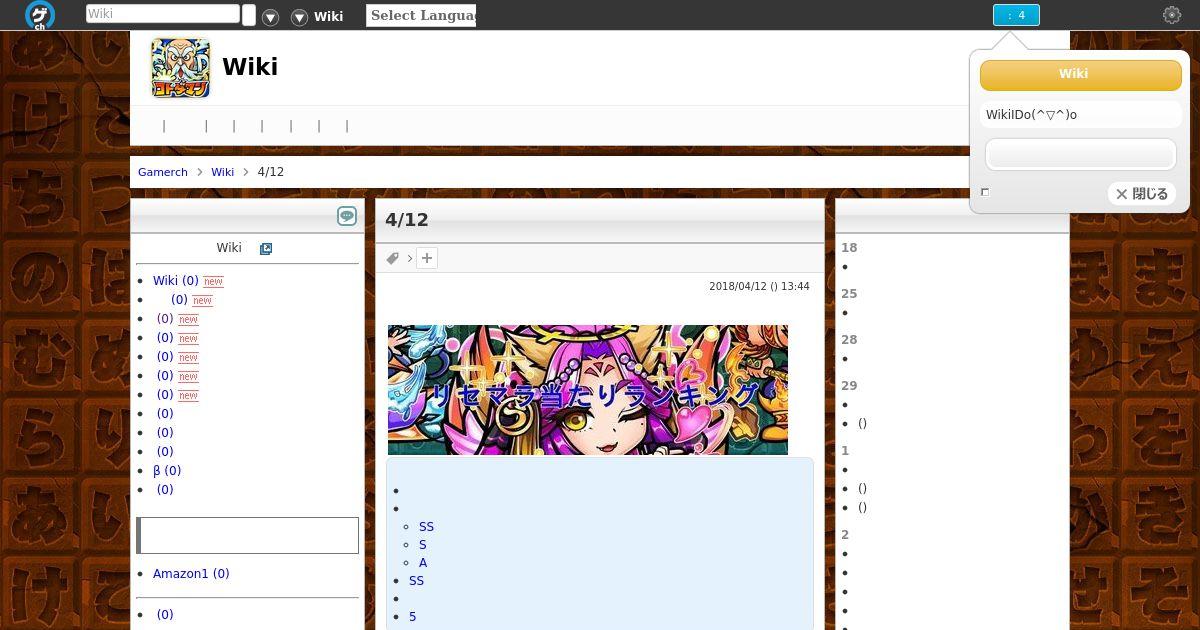The image size is (1200, 630).
Task: Click the empty bordered box in the left sidebar
Action: click(x=248, y=535)
